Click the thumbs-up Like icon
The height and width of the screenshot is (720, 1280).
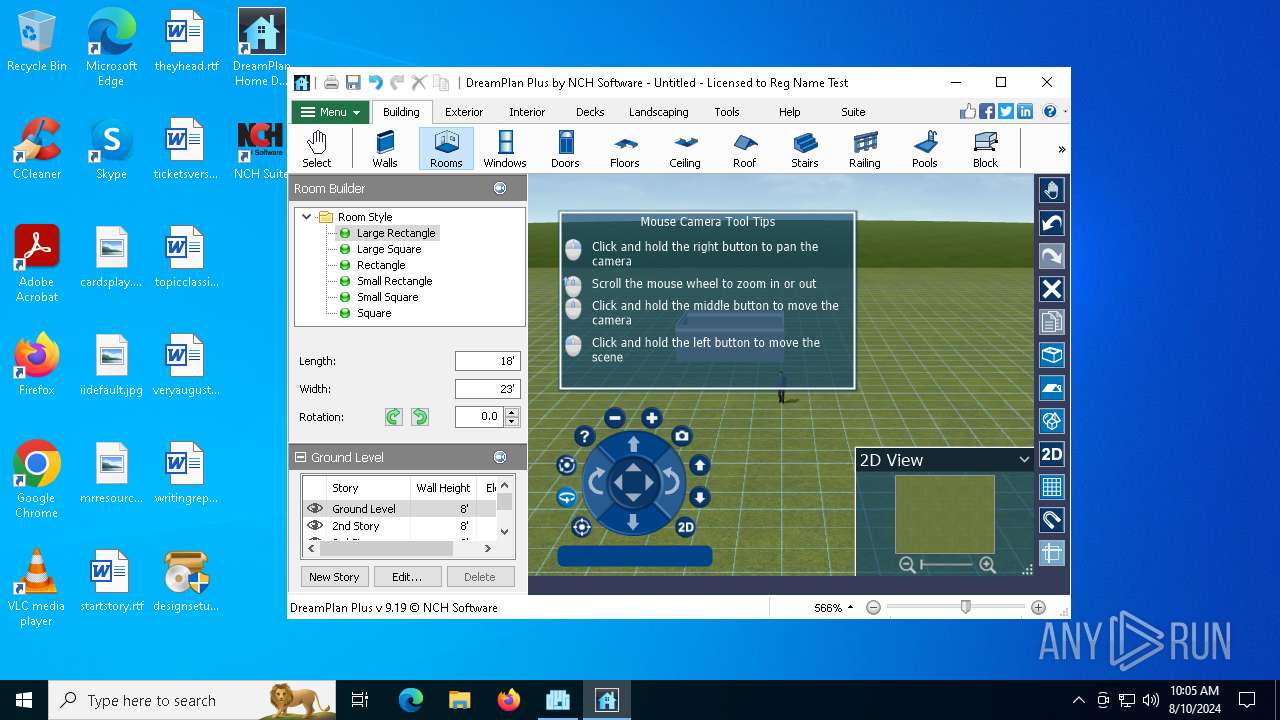point(968,112)
